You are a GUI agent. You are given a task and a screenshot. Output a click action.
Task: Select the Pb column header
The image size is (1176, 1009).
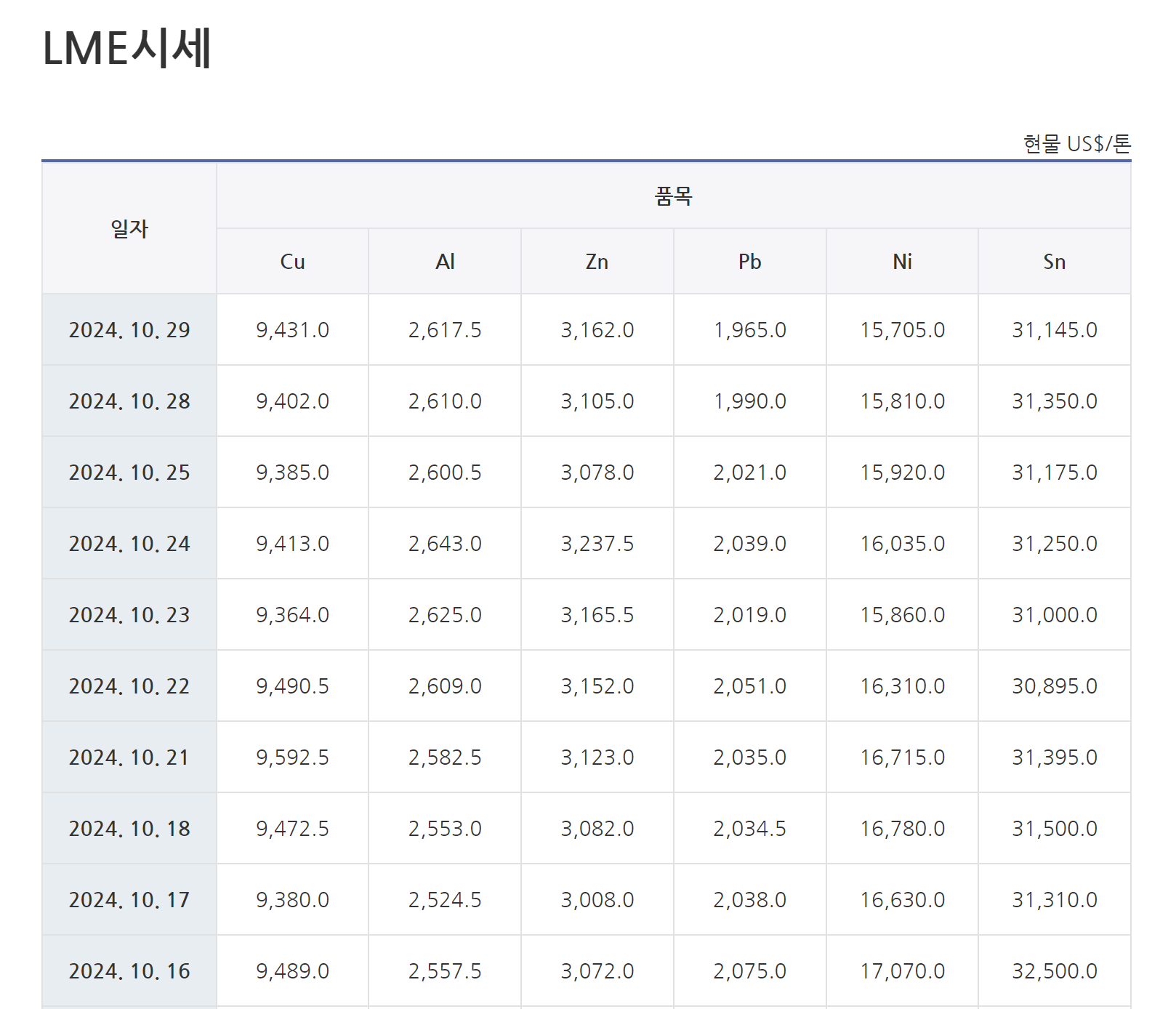click(x=749, y=262)
